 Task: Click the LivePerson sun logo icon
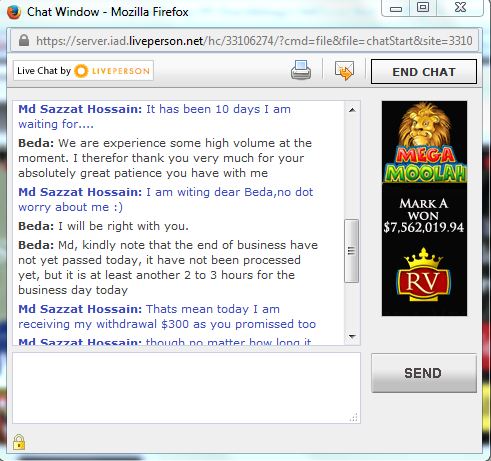click(x=81, y=71)
